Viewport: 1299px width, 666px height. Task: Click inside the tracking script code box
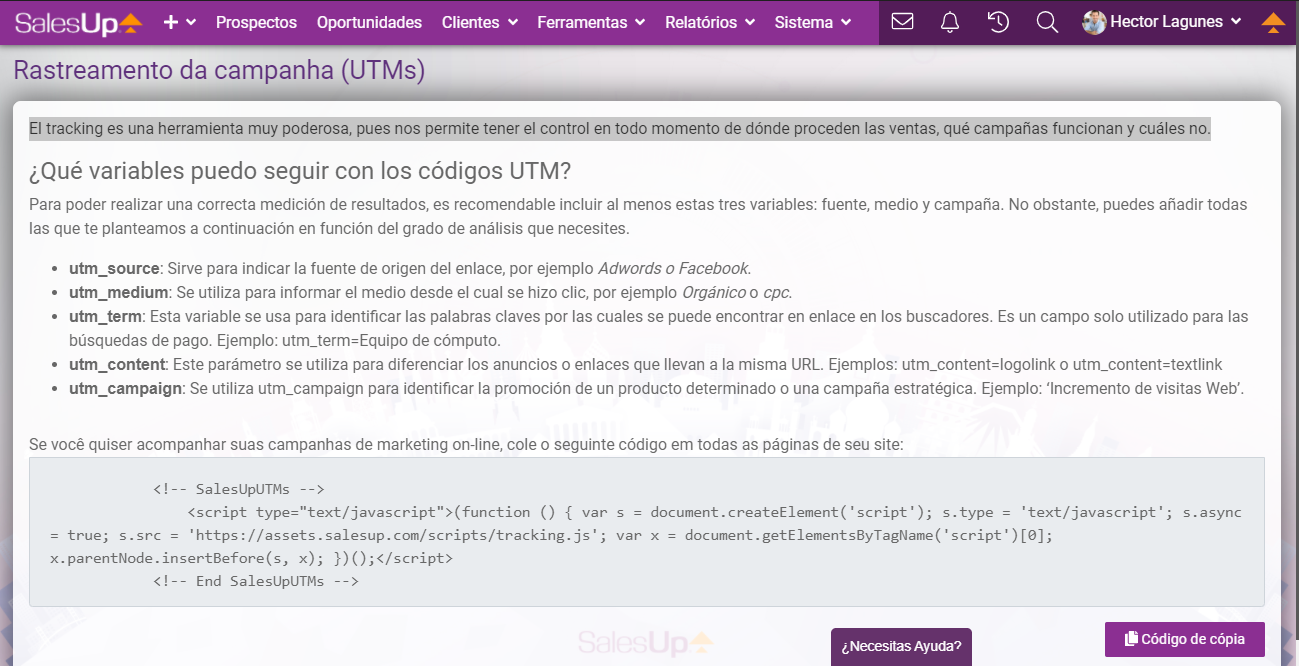[x=647, y=532]
